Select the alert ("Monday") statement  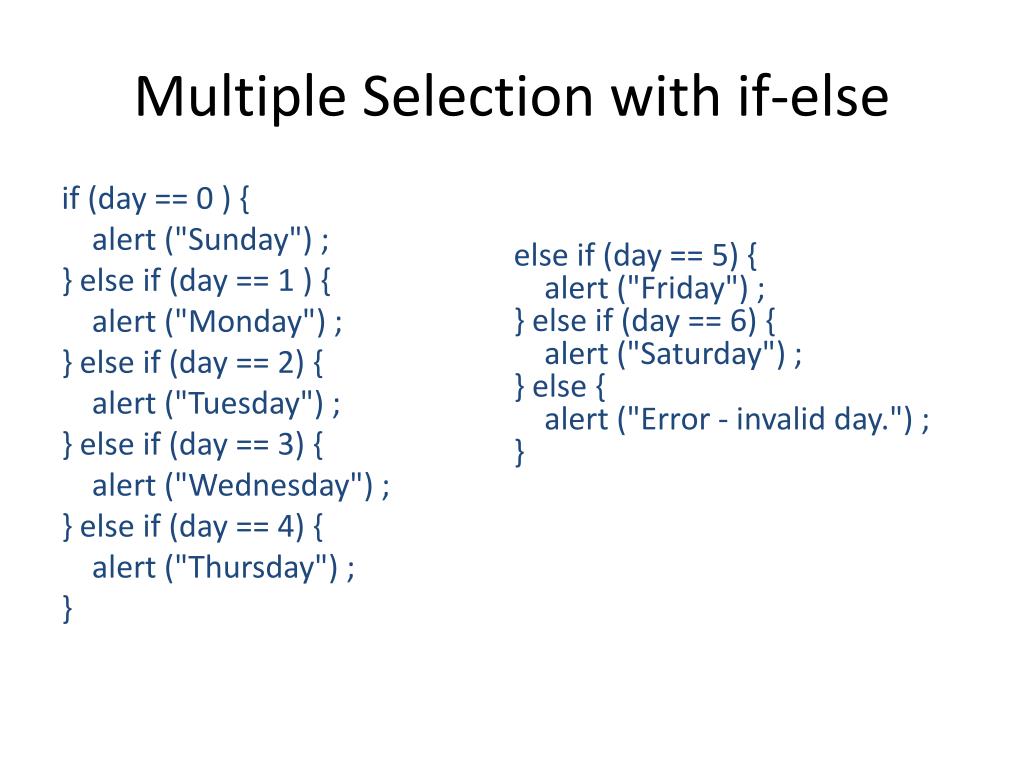[217, 322]
